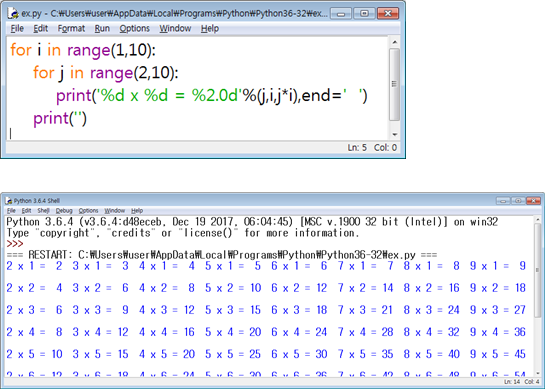
Task: Click output '9 x 2 = 18' in Shell
Action: coord(498,288)
